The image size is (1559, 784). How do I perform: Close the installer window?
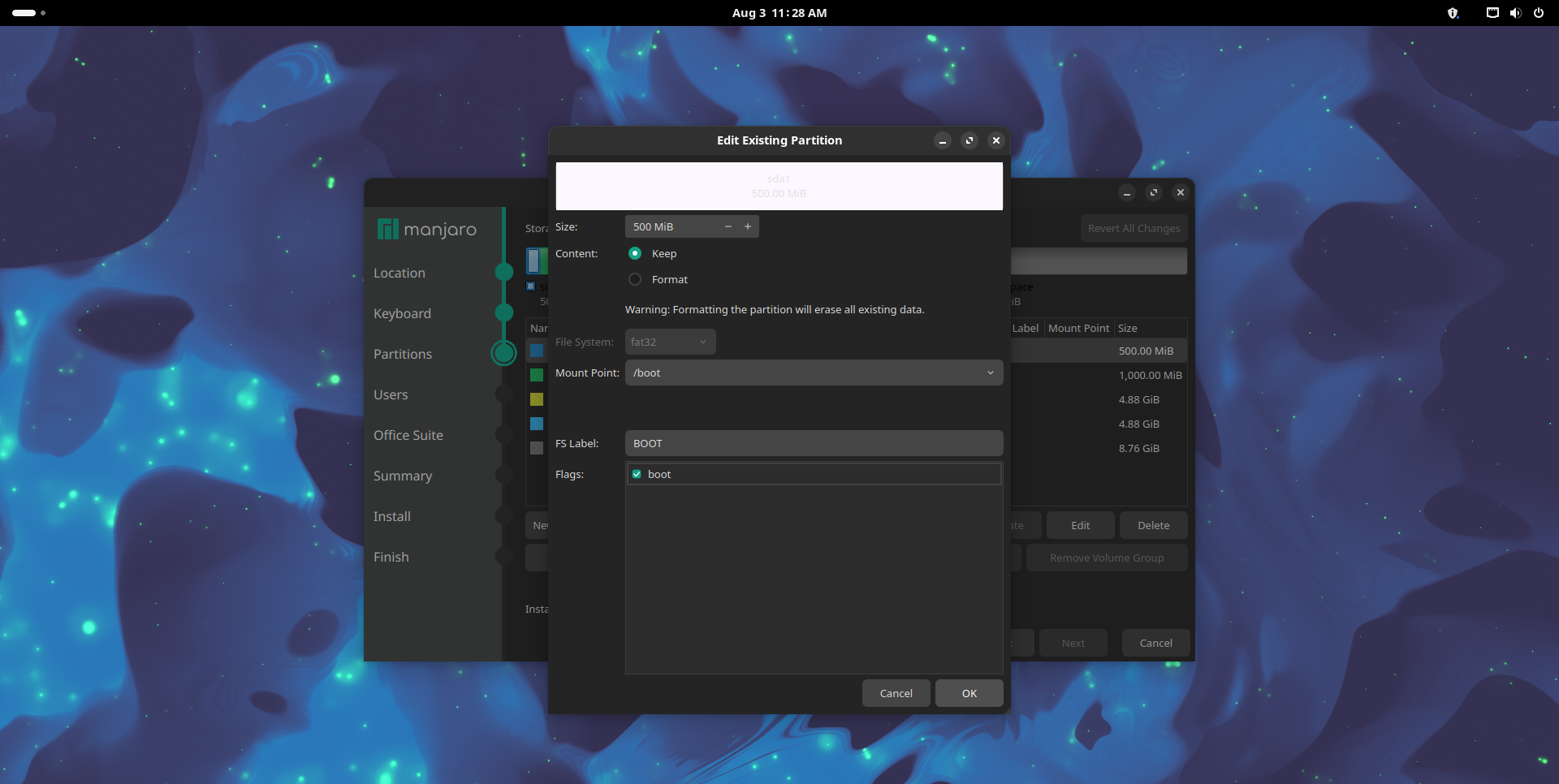tap(1180, 192)
